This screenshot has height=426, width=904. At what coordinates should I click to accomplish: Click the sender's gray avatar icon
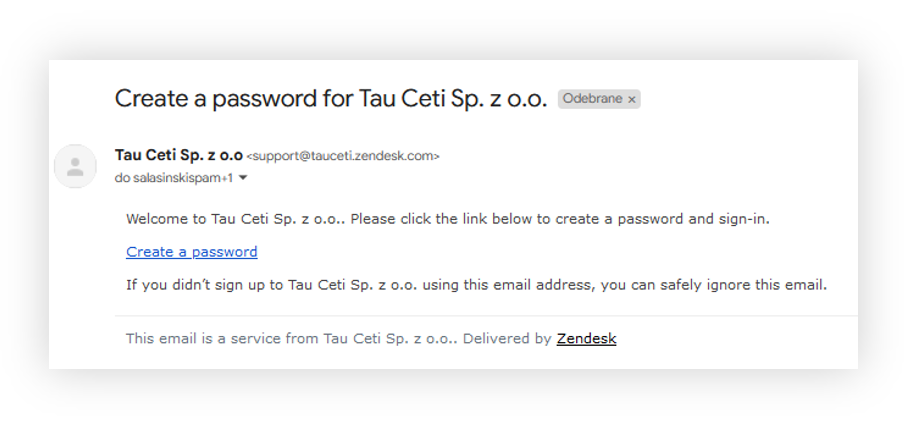[x=75, y=167]
